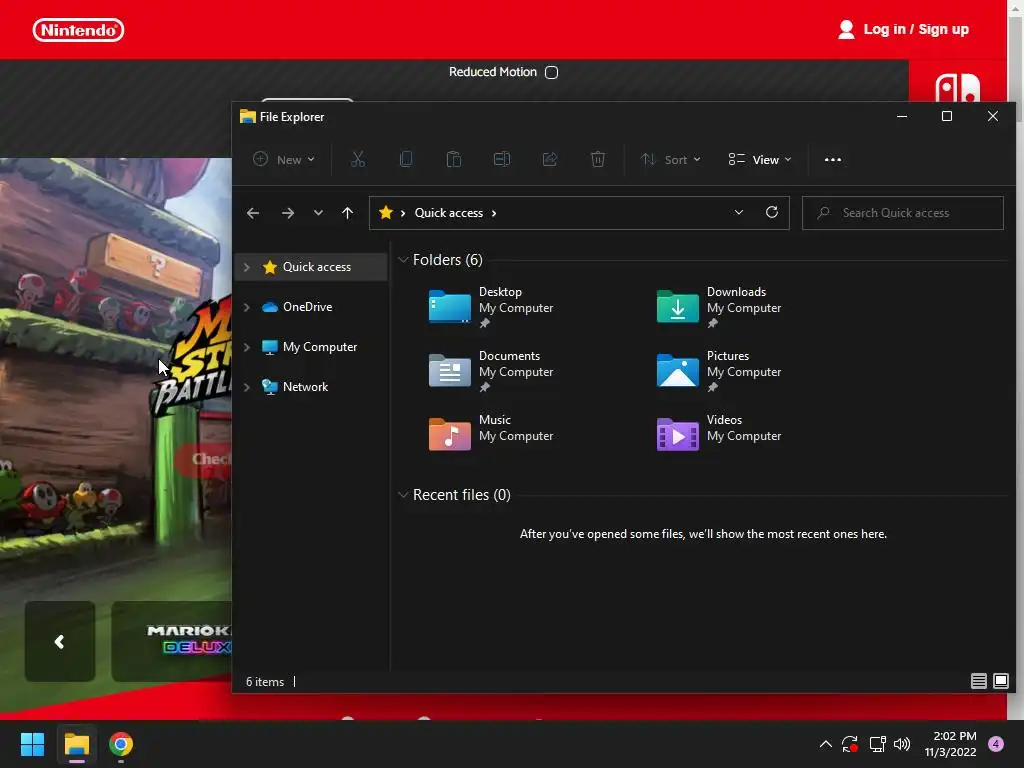Click the '6 items' status bar text
Viewport: 1024px width, 768px height.
(x=264, y=682)
